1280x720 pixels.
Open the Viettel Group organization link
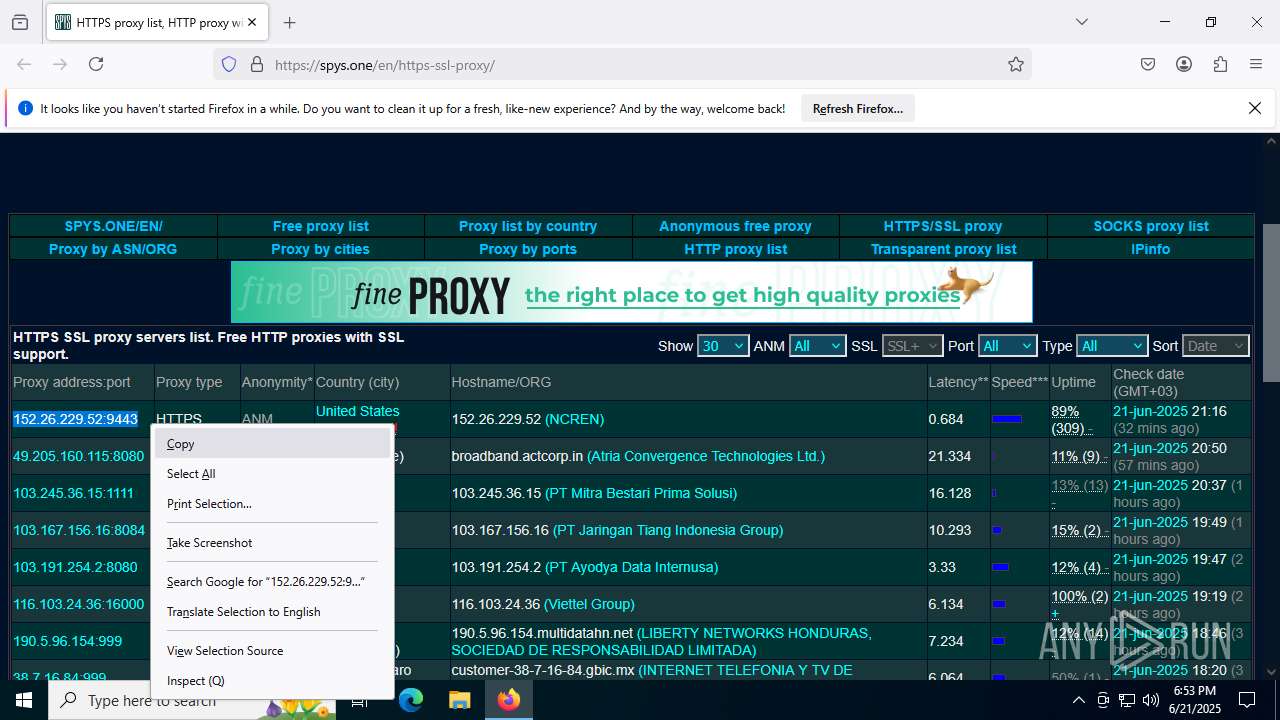point(589,604)
